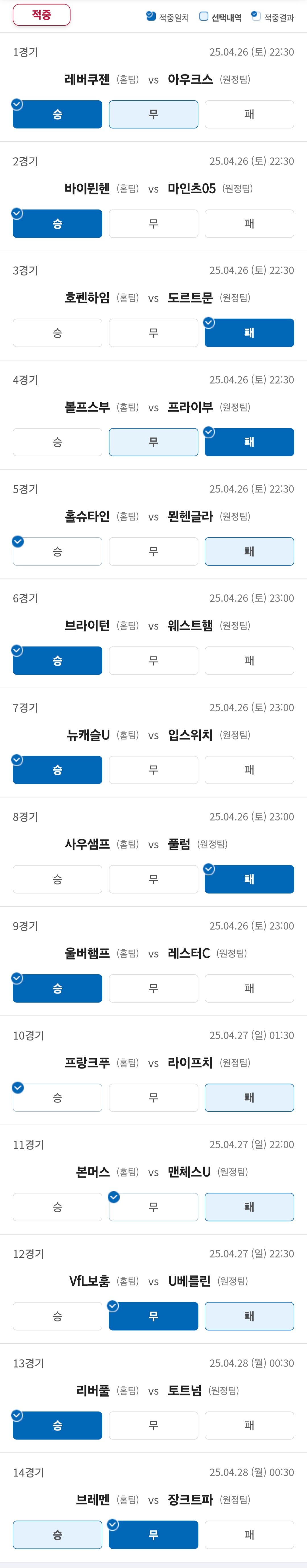Click the checkmark badge on 5경기 승
This screenshot has width=307, height=1568.
(18, 542)
